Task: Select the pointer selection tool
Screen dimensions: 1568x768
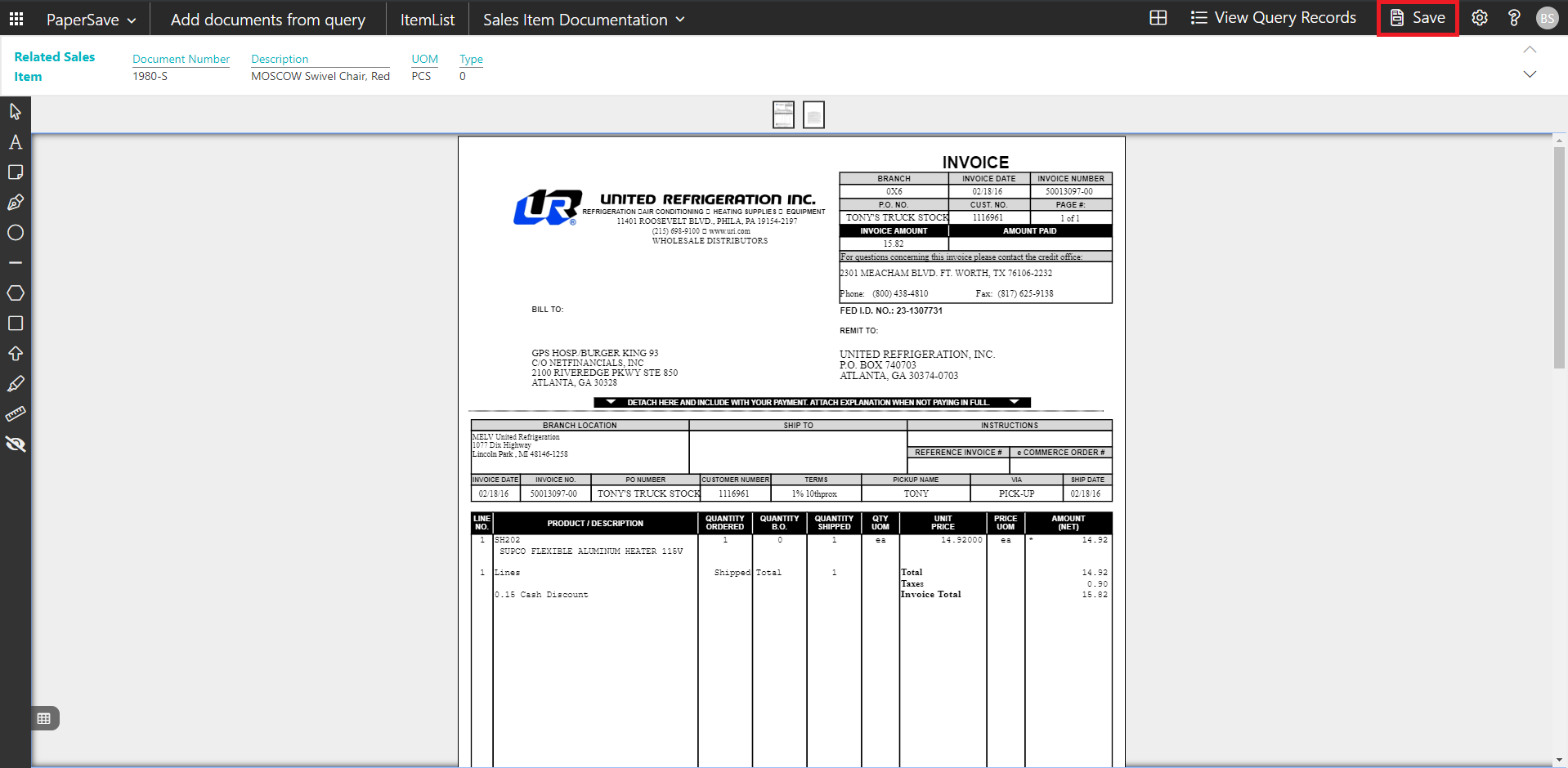Action: pos(15,111)
